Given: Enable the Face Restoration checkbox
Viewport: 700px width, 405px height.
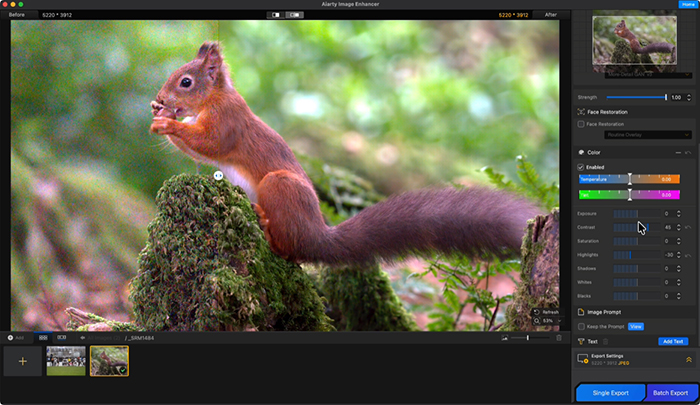Looking at the screenshot, I should (x=582, y=124).
